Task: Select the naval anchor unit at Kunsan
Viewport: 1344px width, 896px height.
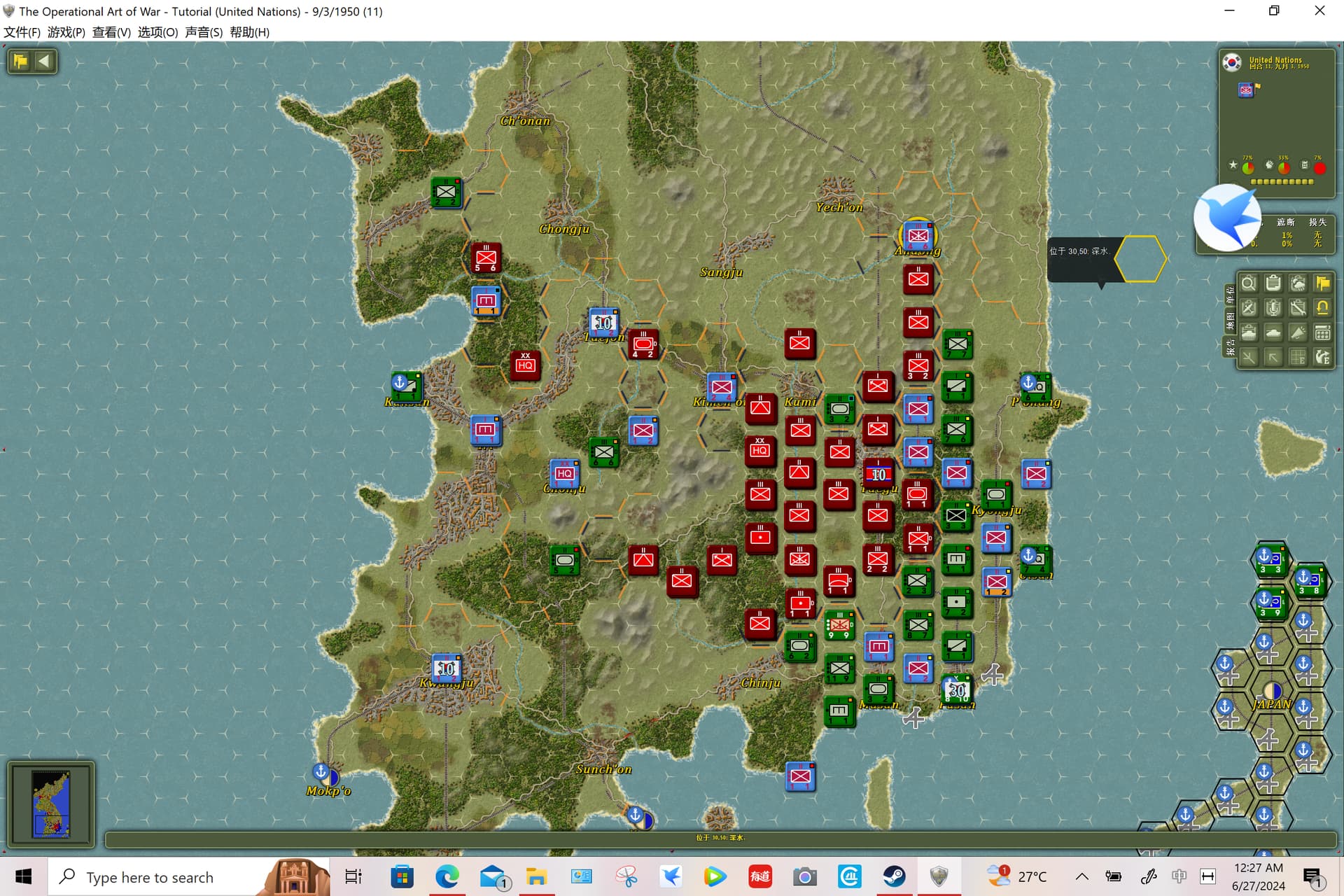Action: coord(407,386)
